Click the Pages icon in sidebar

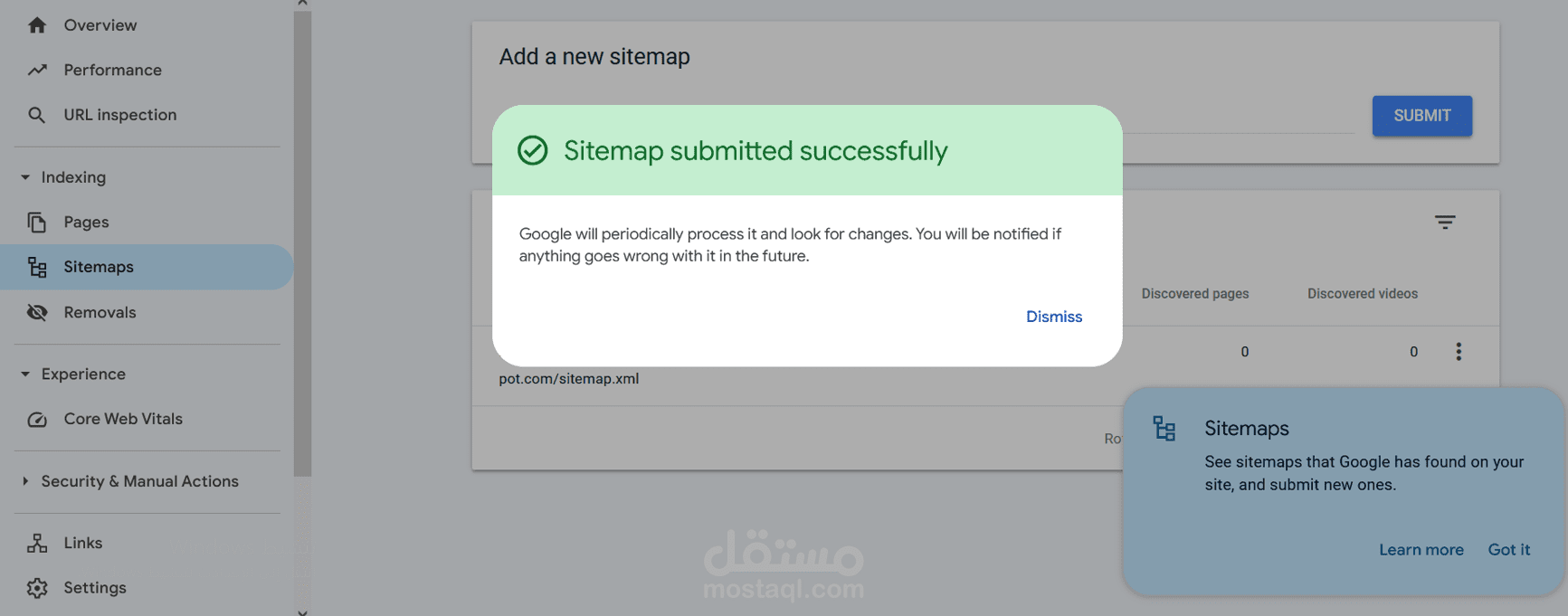click(37, 222)
